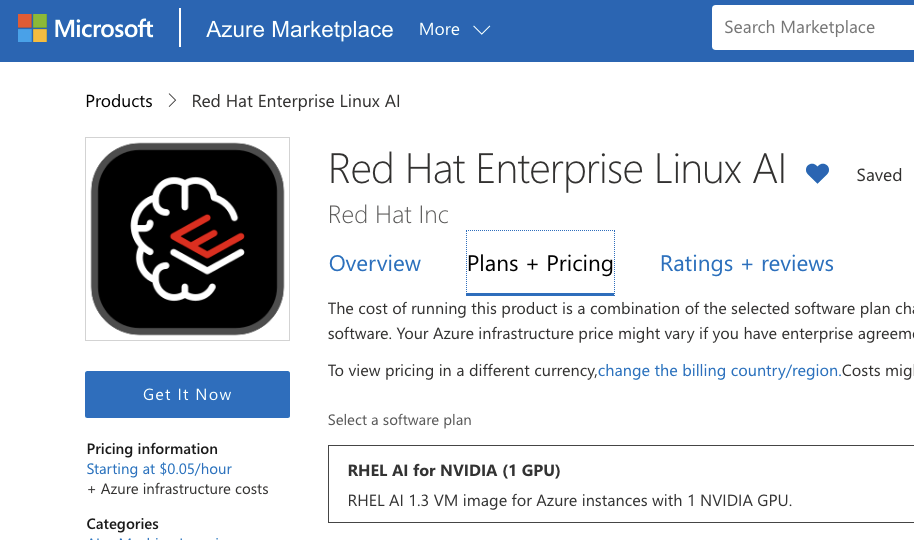Navigate to Products breadcrumb

coord(119,101)
